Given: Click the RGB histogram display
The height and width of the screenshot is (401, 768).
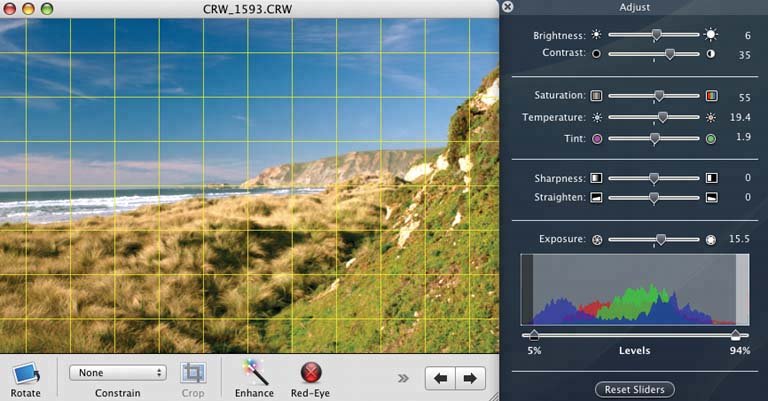Looking at the screenshot, I should tap(635, 289).
